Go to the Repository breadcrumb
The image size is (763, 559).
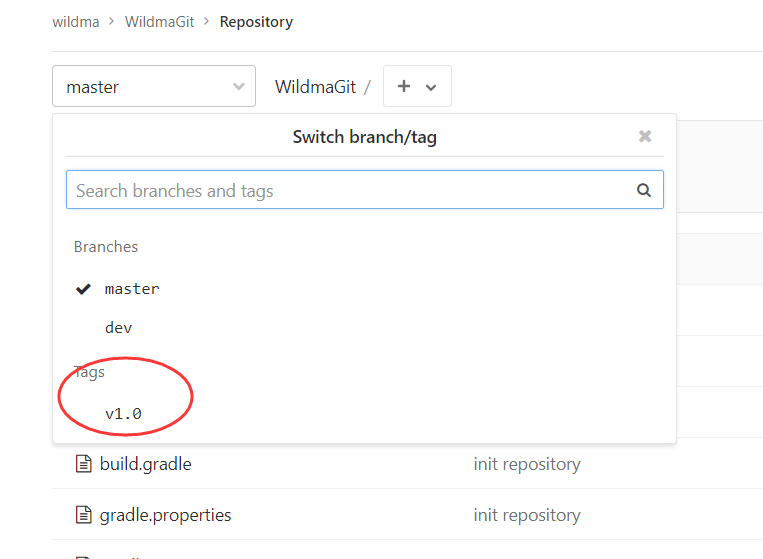(256, 22)
